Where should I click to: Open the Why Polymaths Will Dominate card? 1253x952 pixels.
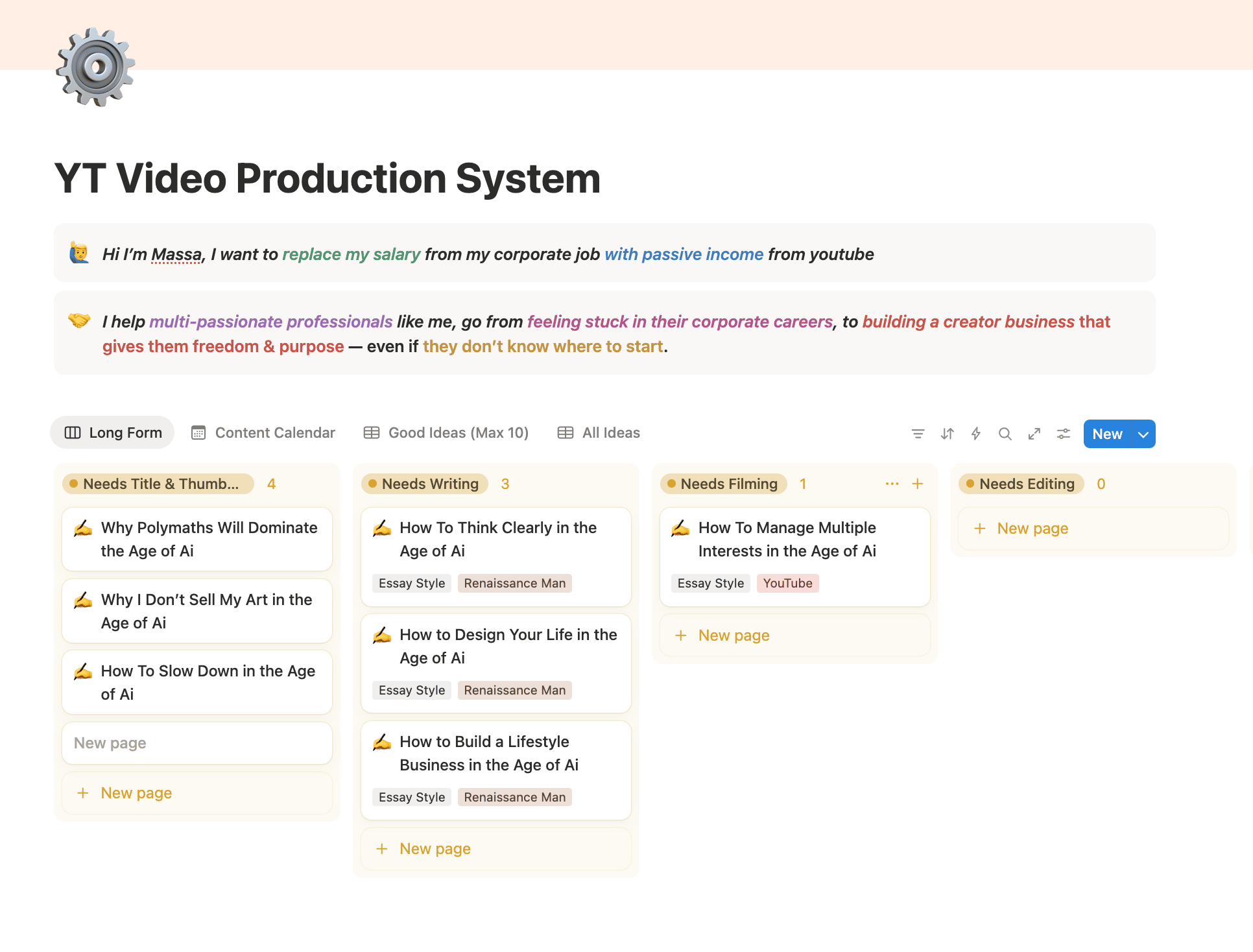point(197,539)
